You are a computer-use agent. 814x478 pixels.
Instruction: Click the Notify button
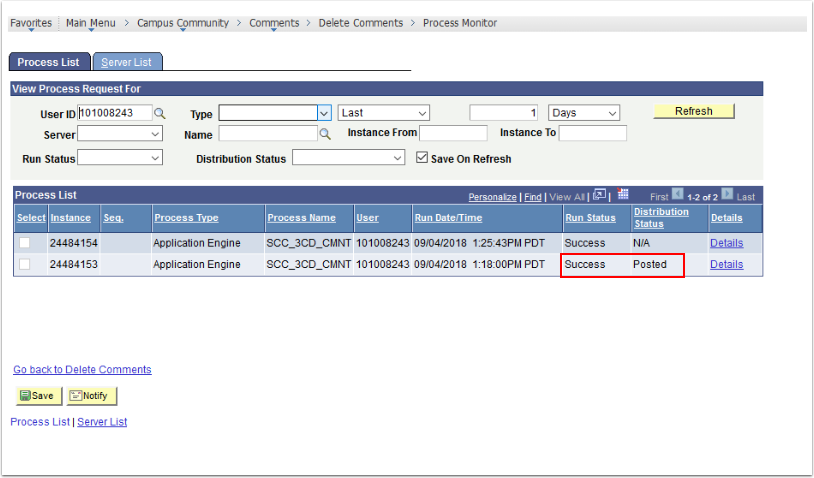[x=91, y=396]
